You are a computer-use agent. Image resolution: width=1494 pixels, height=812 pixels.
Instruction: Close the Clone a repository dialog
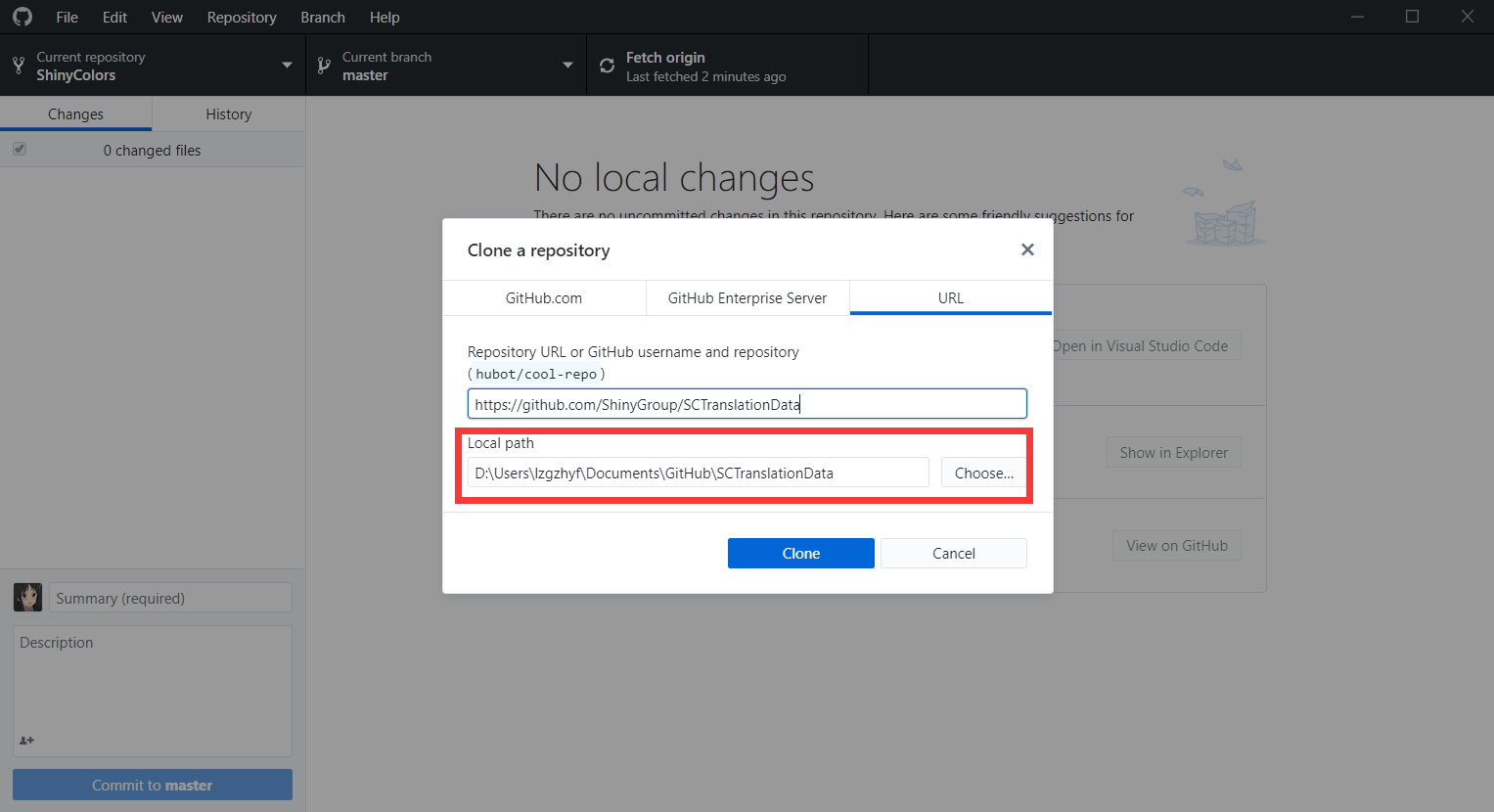[x=1027, y=249]
